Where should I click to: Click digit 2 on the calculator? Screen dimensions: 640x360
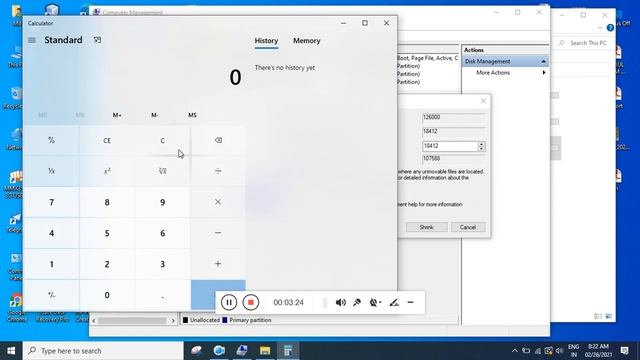(107, 264)
